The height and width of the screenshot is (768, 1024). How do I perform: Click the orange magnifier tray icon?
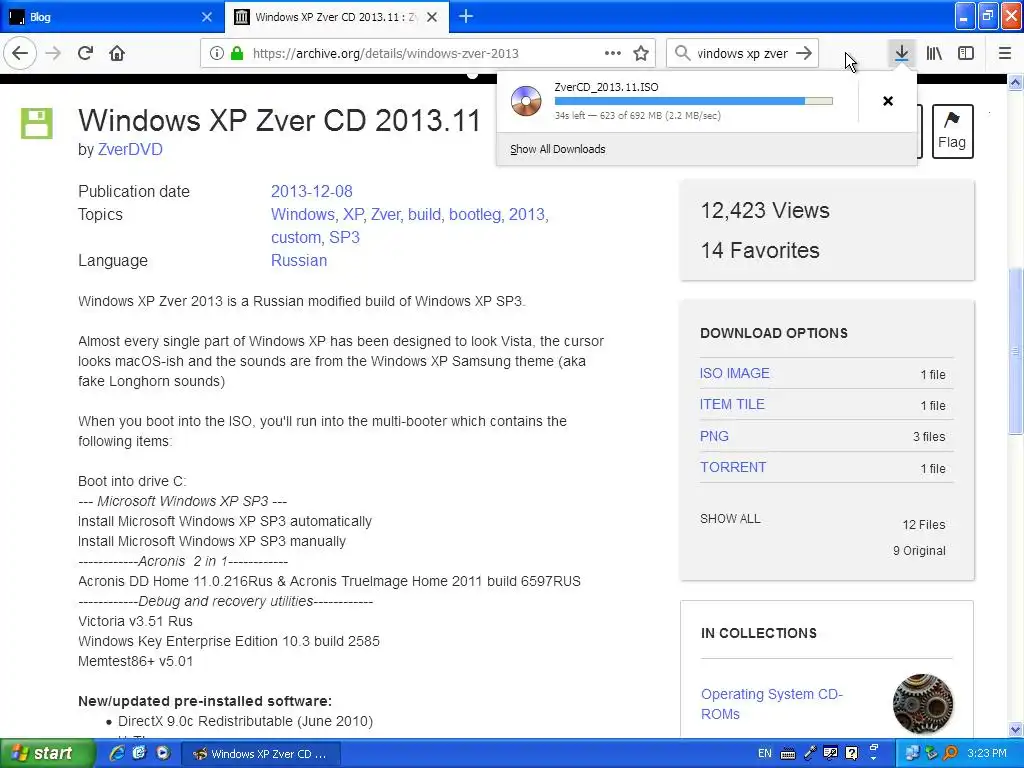click(x=951, y=753)
